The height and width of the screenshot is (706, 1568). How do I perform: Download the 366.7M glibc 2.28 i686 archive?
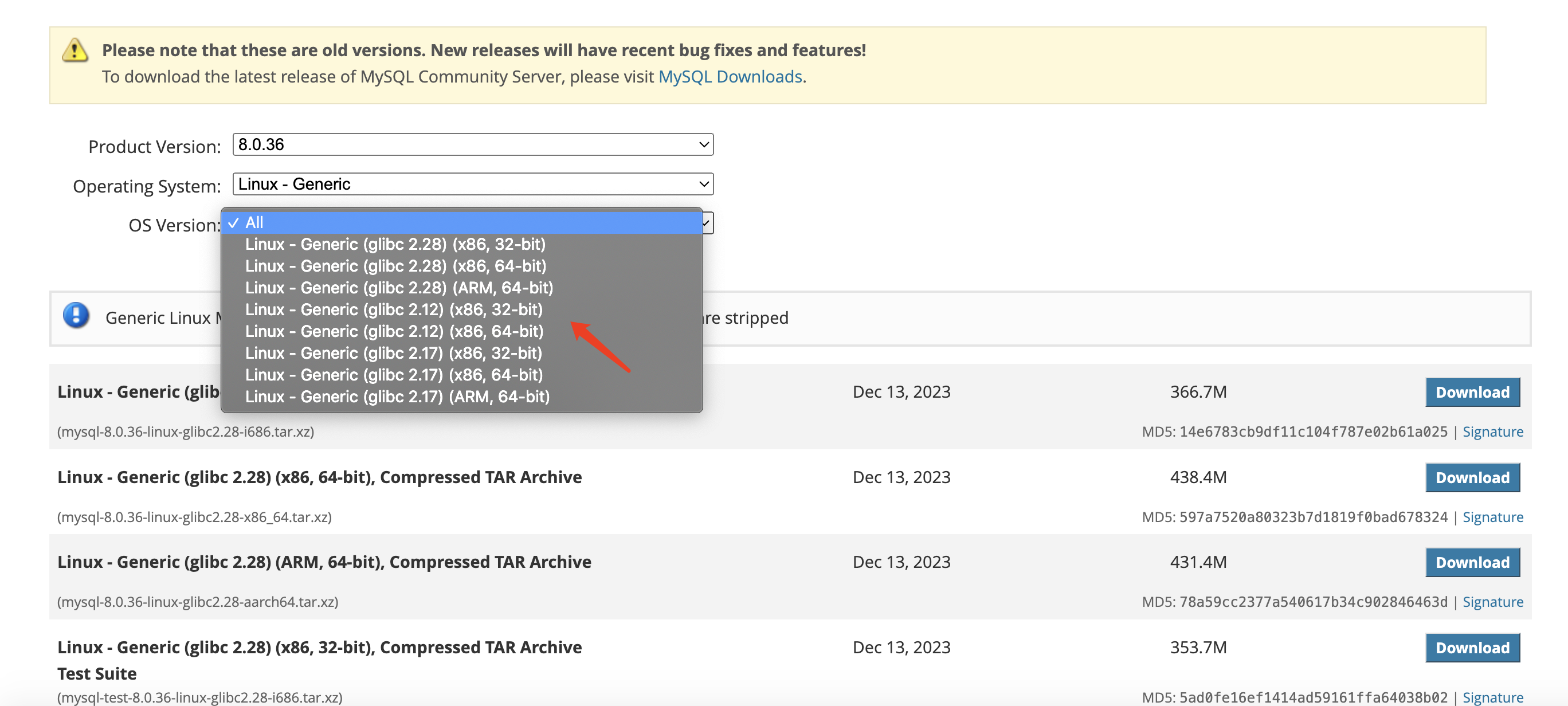(1472, 392)
